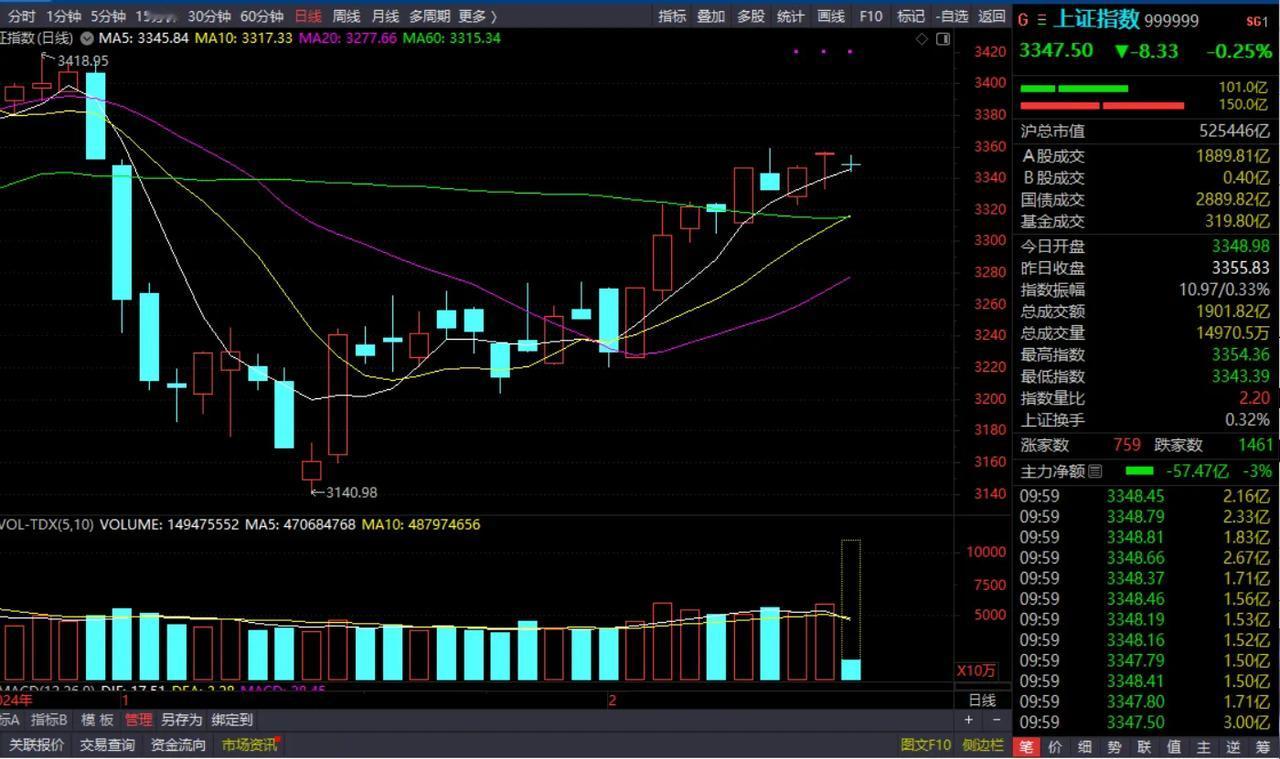Image resolution: width=1280 pixels, height=759 pixels.
Task: Click the 沪总市值 value 525446亿
Action: pyautogui.click(x=1234, y=131)
